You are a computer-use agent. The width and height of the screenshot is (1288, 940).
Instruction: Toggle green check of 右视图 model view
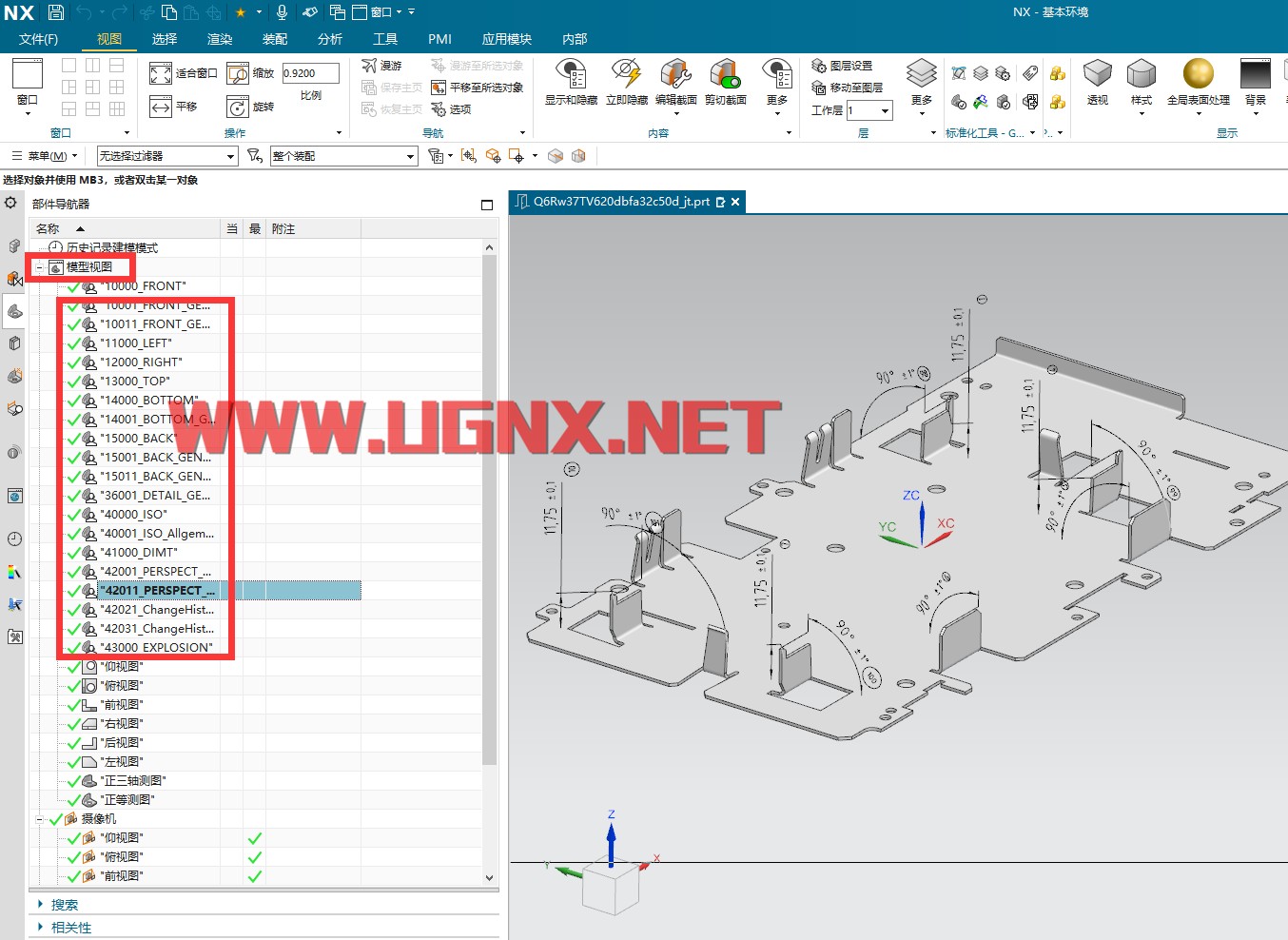click(x=73, y=724)
